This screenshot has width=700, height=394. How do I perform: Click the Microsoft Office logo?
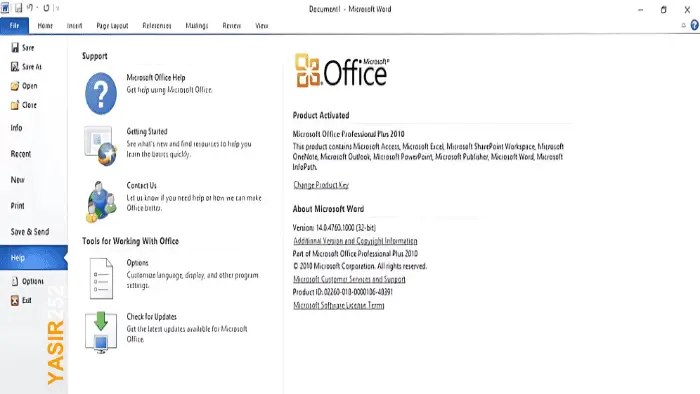342,71
